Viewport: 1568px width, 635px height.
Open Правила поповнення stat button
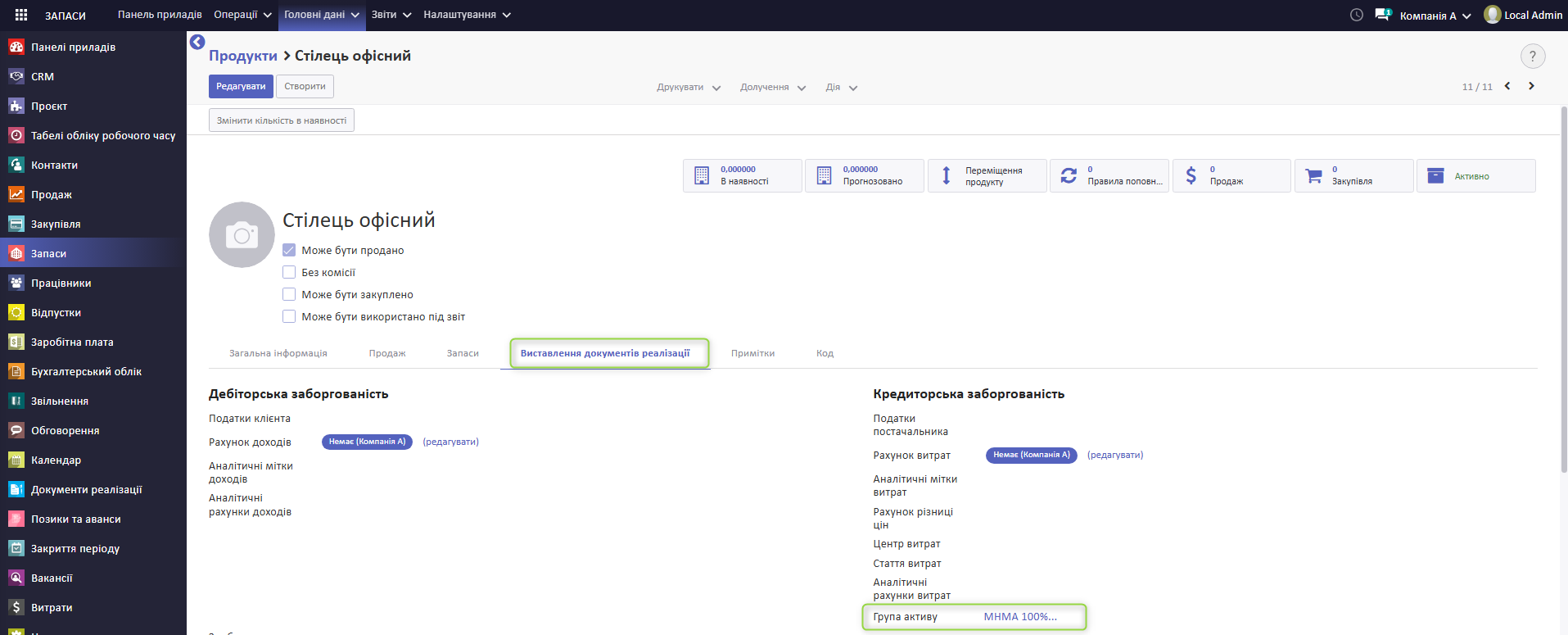(x=1109, y=175)
